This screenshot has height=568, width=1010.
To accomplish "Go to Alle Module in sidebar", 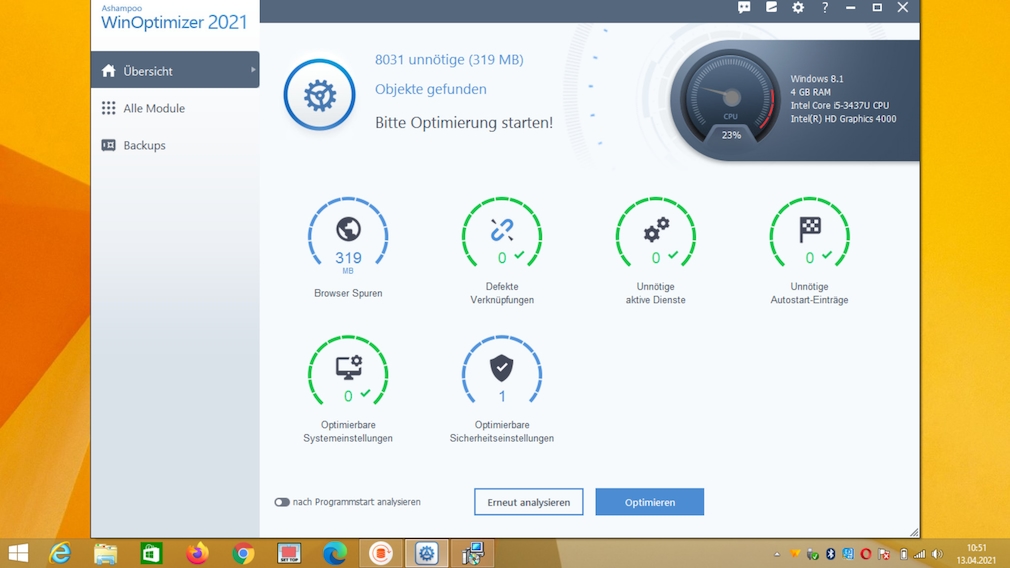I will [154, 108].
